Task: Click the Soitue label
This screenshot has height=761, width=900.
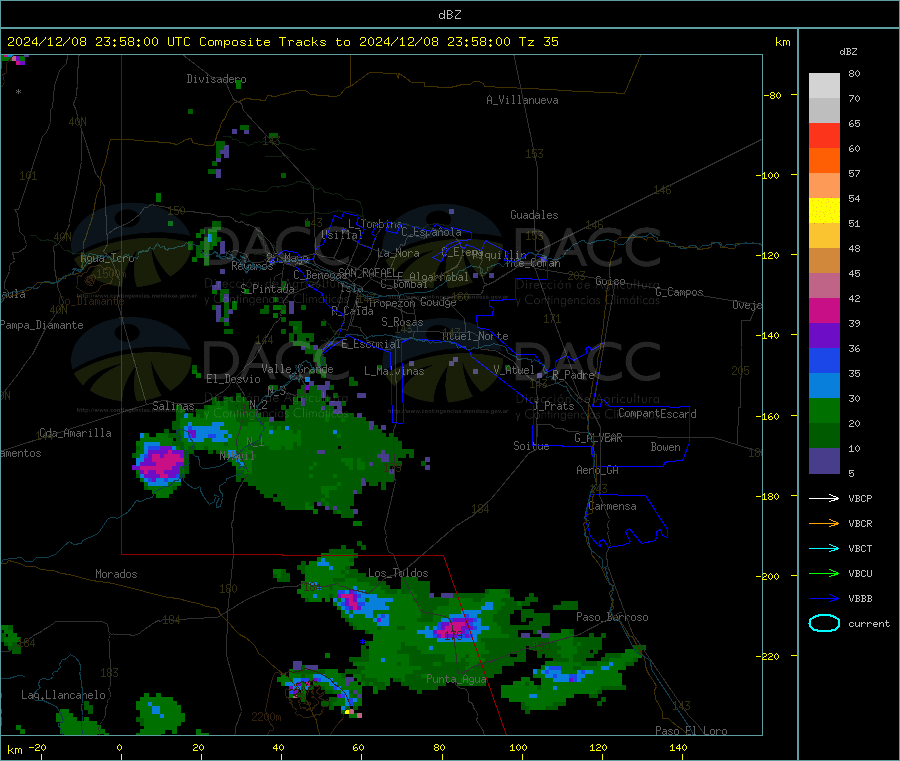Action: [x=531, y=446]
